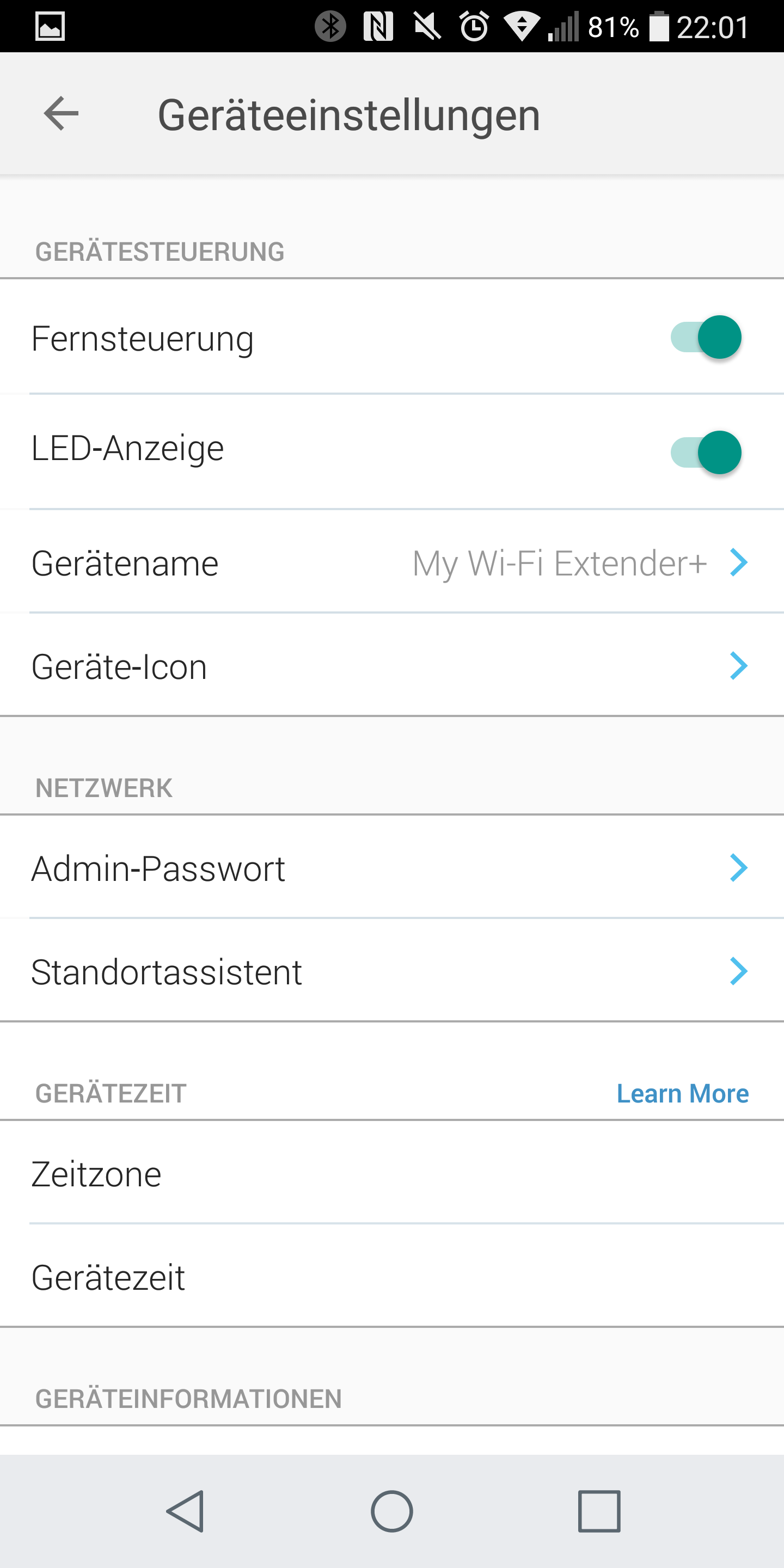Open recent apps square button
The image size is (784, 1568).
click(x=599, y=1511)
